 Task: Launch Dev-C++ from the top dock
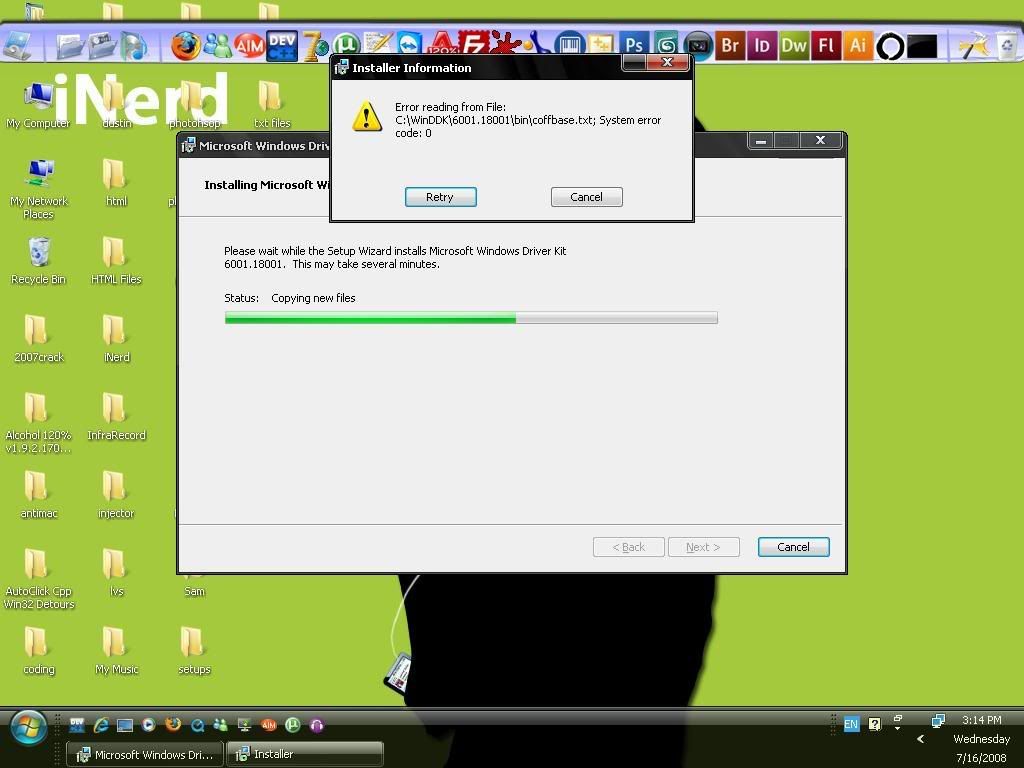(x=281, y=45)
